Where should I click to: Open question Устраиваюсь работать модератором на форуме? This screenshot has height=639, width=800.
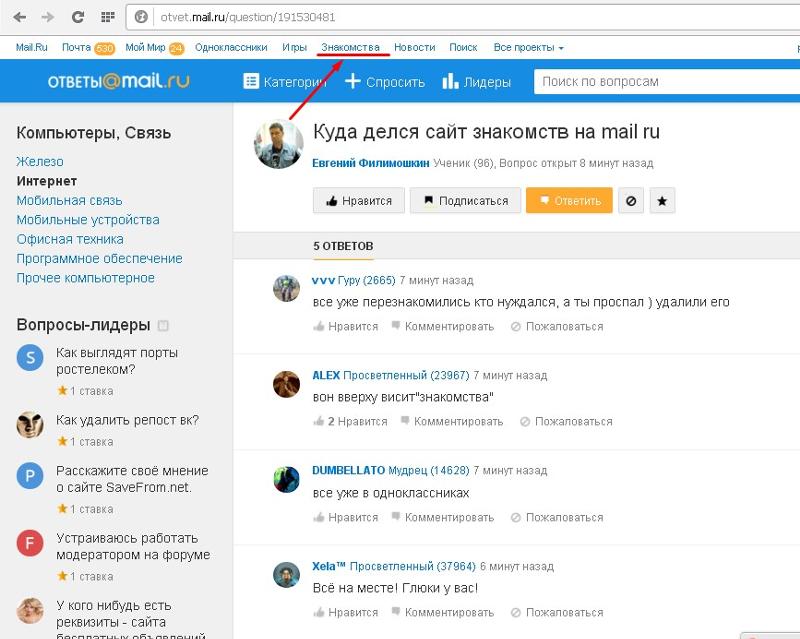133,546
